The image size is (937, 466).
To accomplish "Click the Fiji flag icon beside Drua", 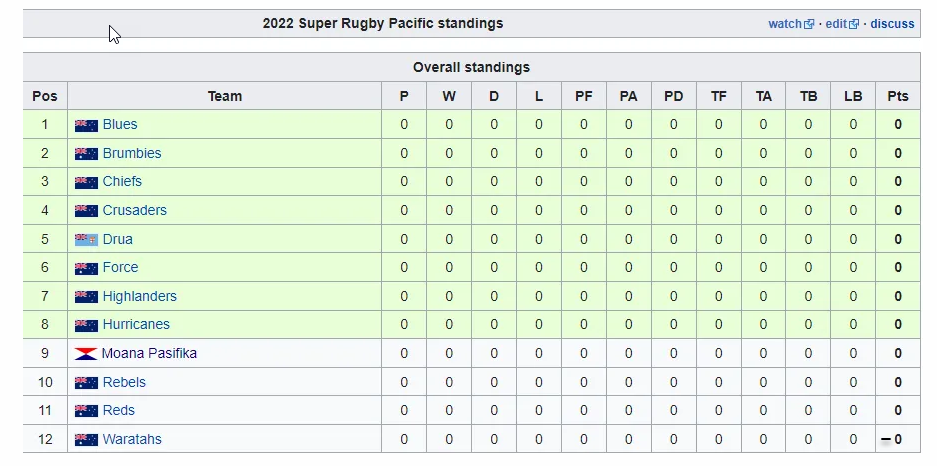I will click(x=86, y=240).
